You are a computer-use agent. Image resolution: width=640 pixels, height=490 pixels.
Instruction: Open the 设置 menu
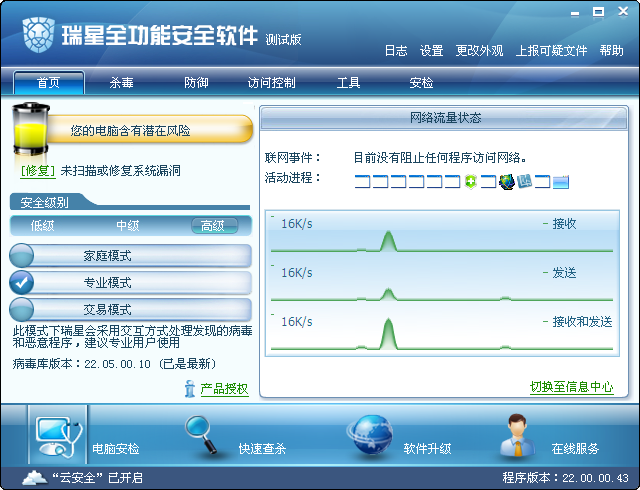tap(431, 51)
